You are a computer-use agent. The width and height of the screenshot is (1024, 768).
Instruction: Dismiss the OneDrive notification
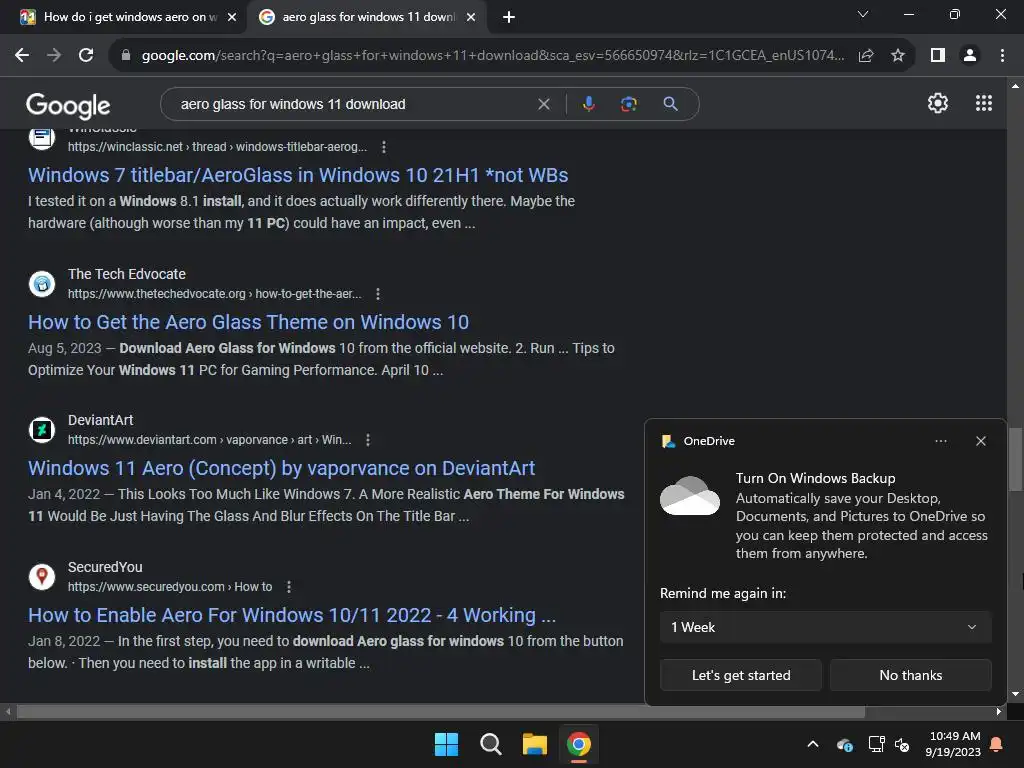[x=980, y=441]
